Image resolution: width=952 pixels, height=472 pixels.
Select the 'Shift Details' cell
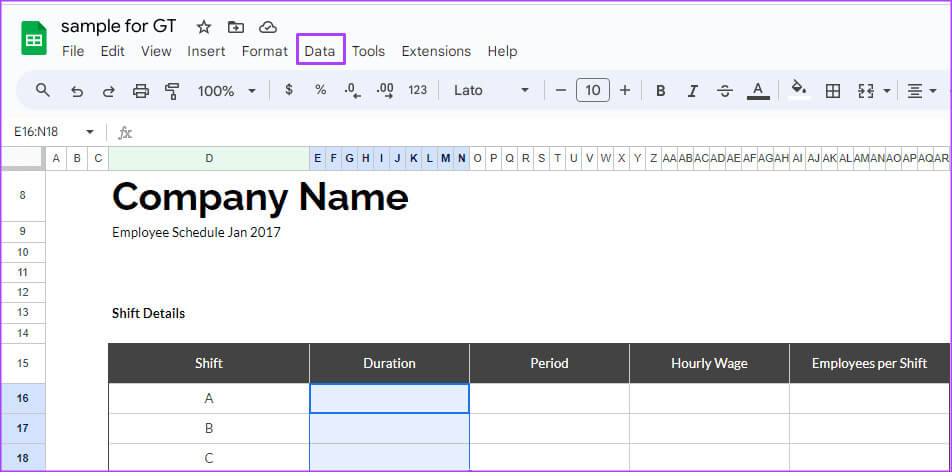pyautogui.click(x=149, y=313)
